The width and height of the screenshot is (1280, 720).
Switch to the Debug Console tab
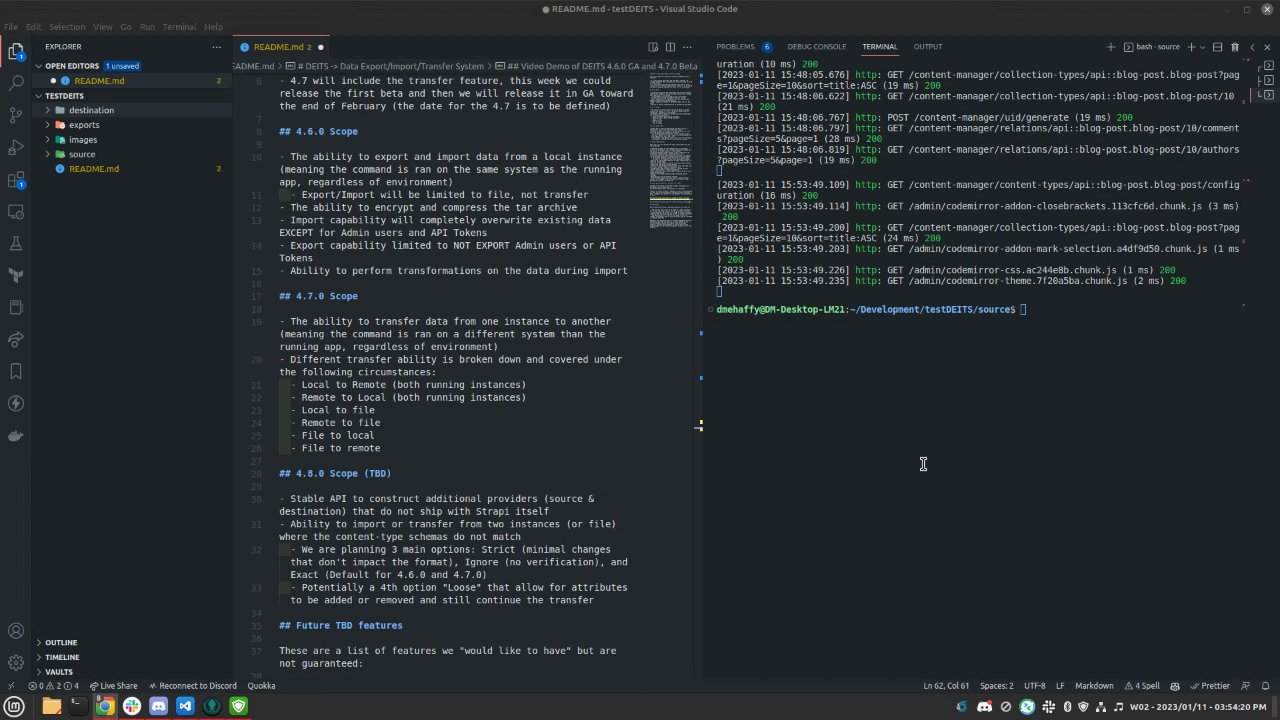[816, 47]
